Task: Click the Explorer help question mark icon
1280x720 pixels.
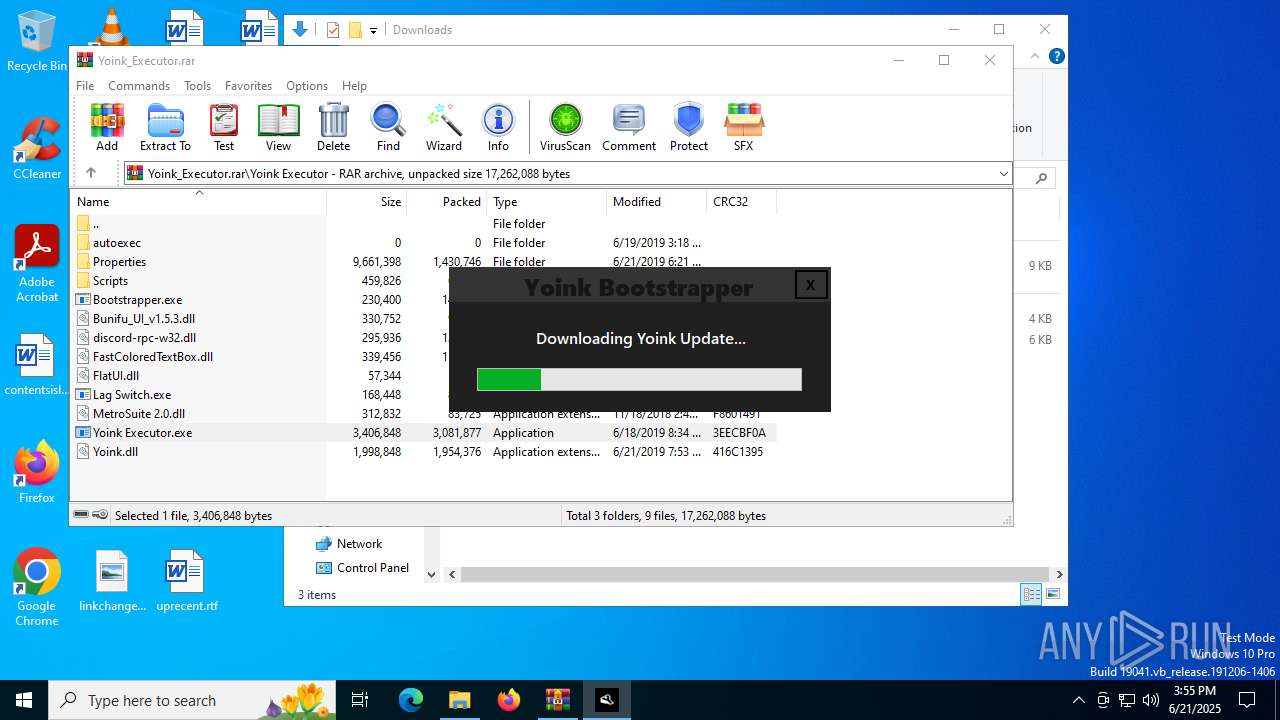Action: (1056, 56)
